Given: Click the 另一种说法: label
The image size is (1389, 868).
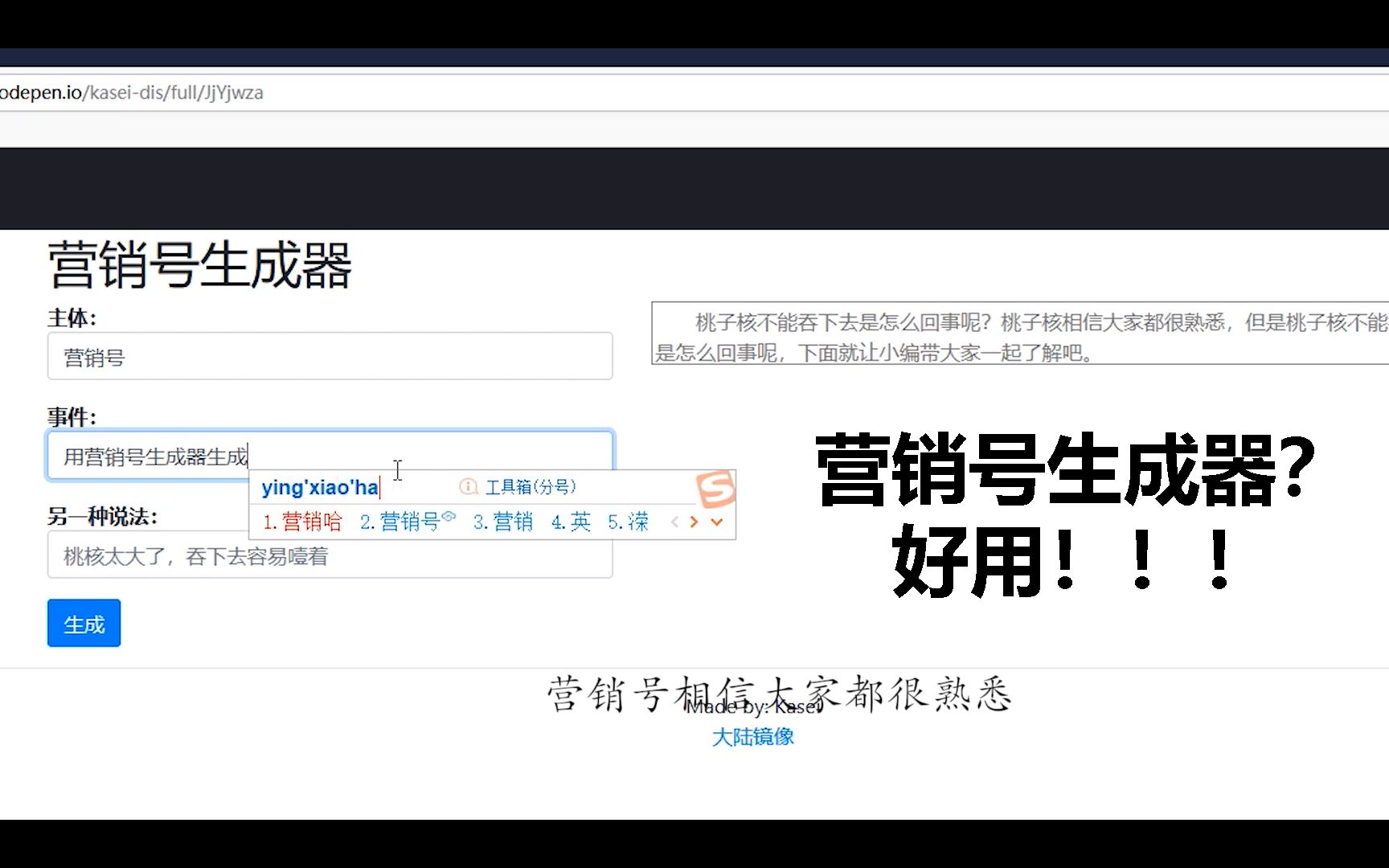Looking at the screenshot, I should (x=103, y=516).
